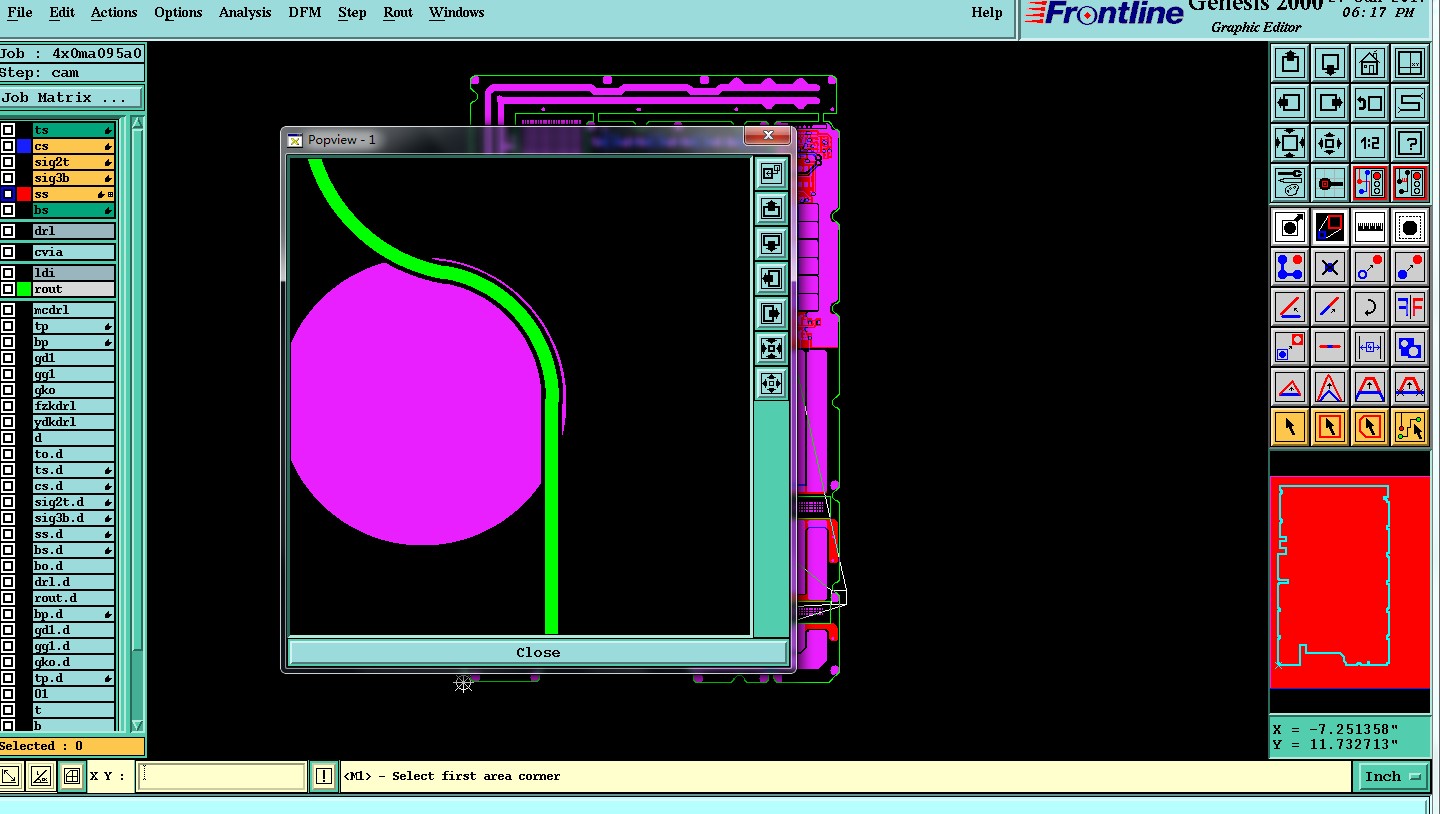Image resolution: width=1440 pixels, height=814 pixels.
Task: Click layer list scroll up arrow
Action: [138, 124]
